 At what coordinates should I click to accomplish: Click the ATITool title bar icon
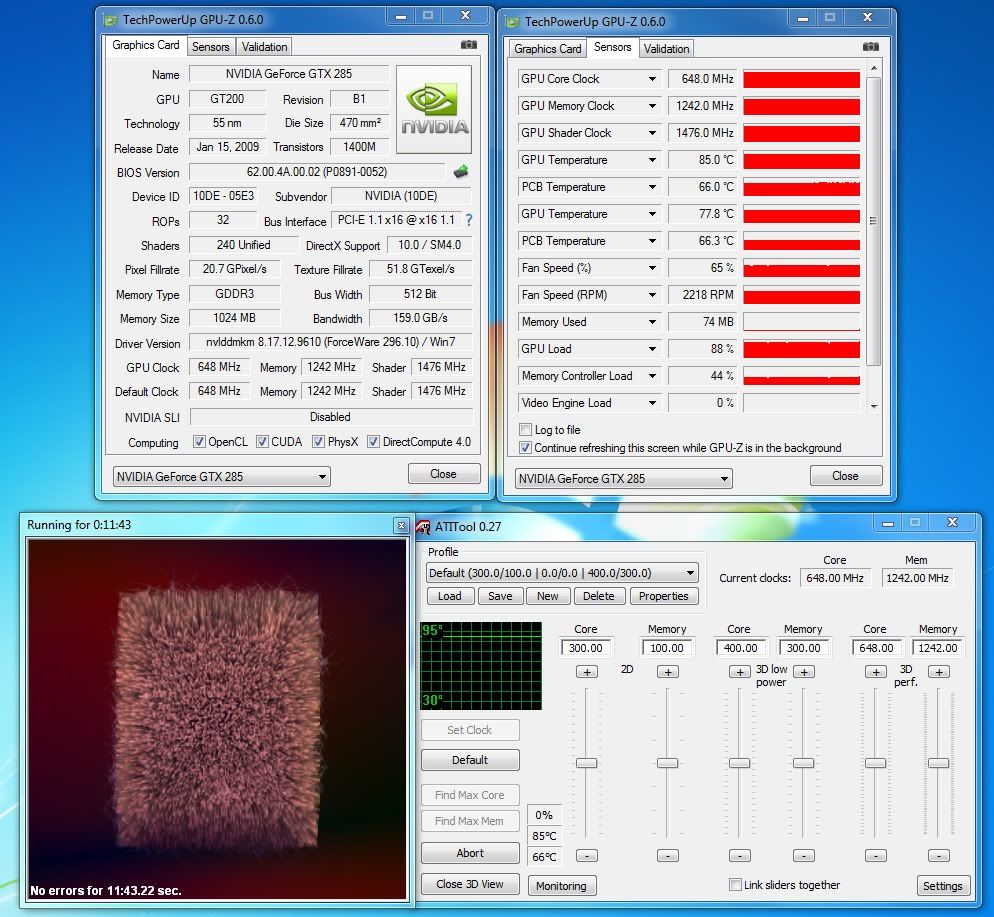pos(423,527)
